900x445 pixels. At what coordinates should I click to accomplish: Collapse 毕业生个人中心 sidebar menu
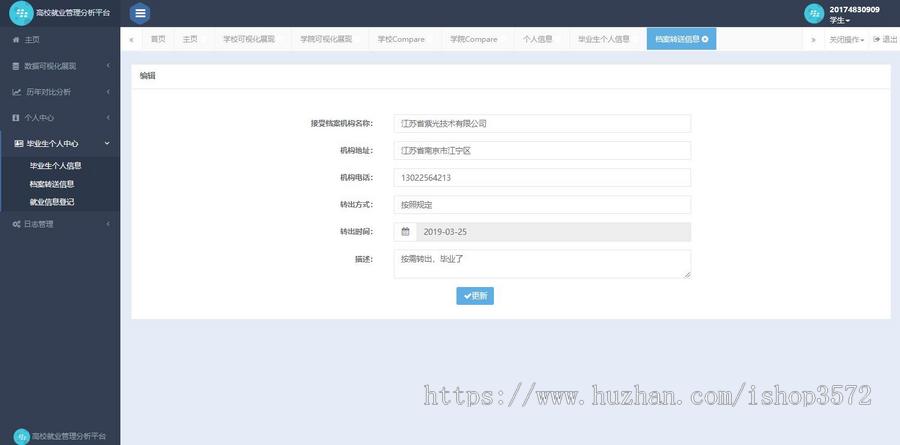point(60,144)
